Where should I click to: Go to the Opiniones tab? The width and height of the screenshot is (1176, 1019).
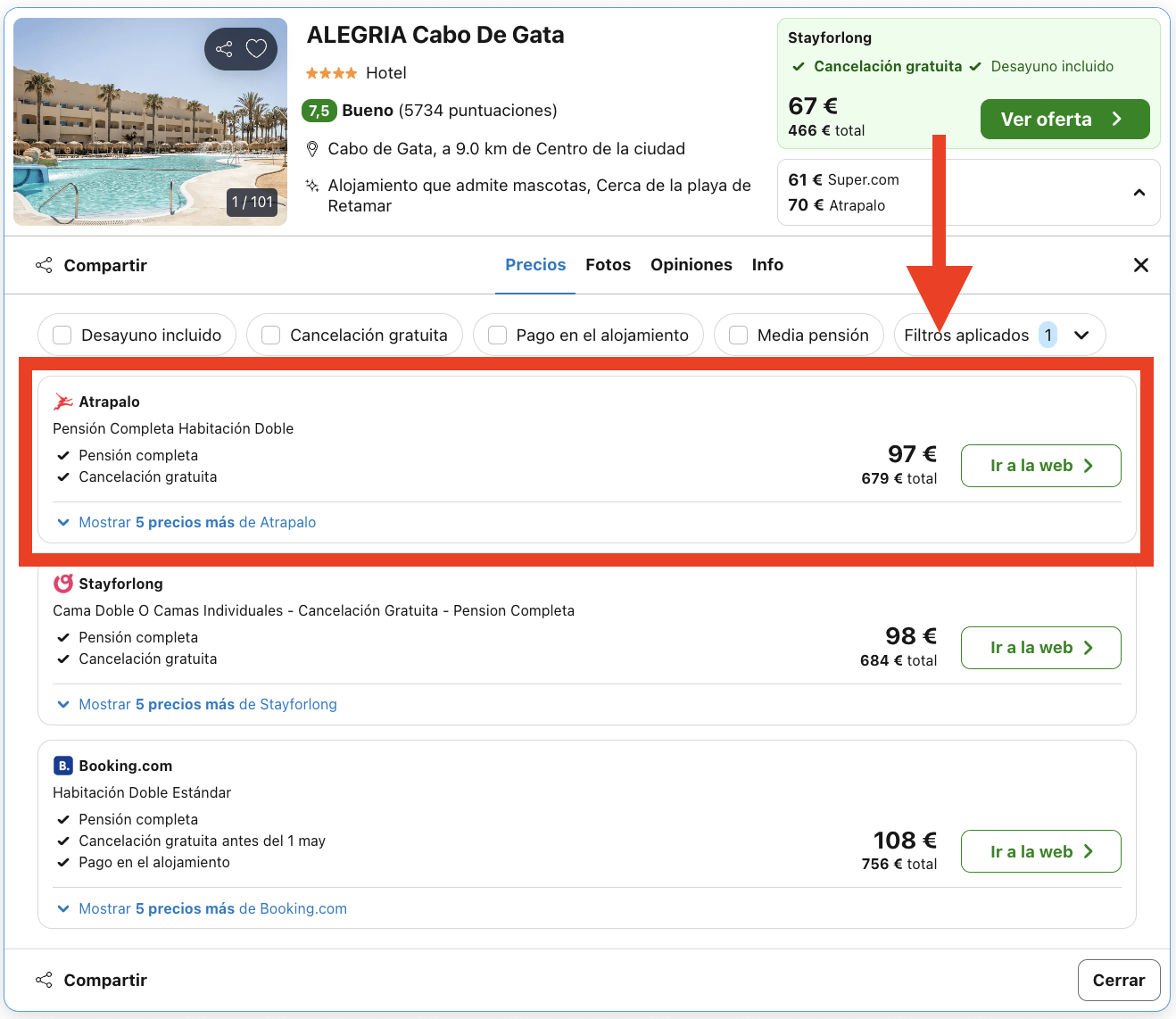click(692, 265)
